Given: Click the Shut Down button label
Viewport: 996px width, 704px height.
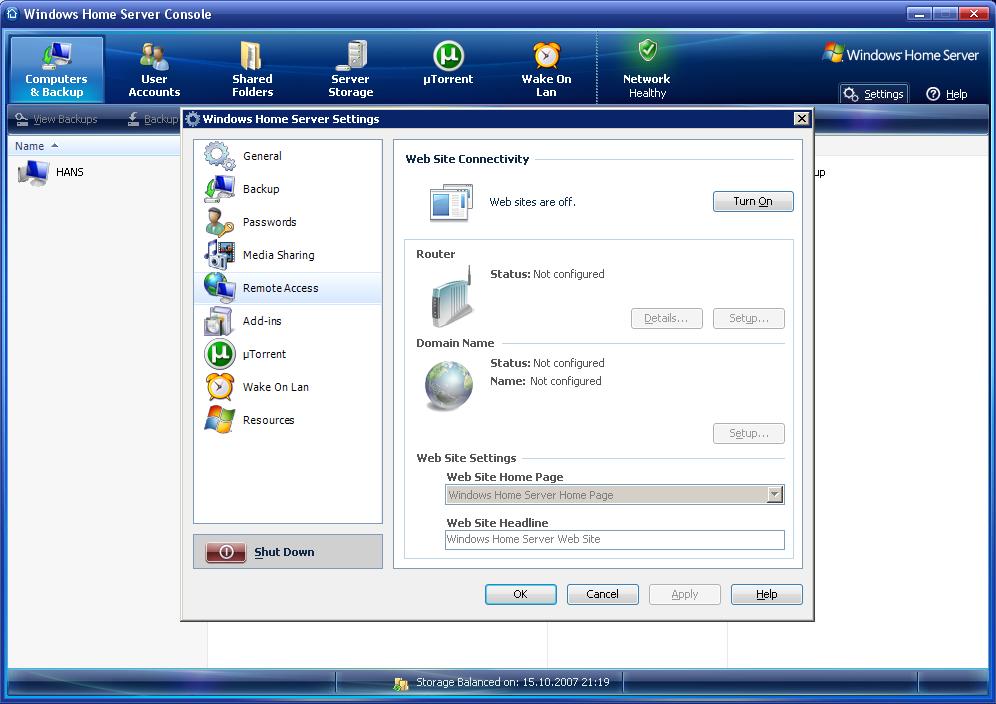Looking at the screenshot, I should [x=284, y=552].
